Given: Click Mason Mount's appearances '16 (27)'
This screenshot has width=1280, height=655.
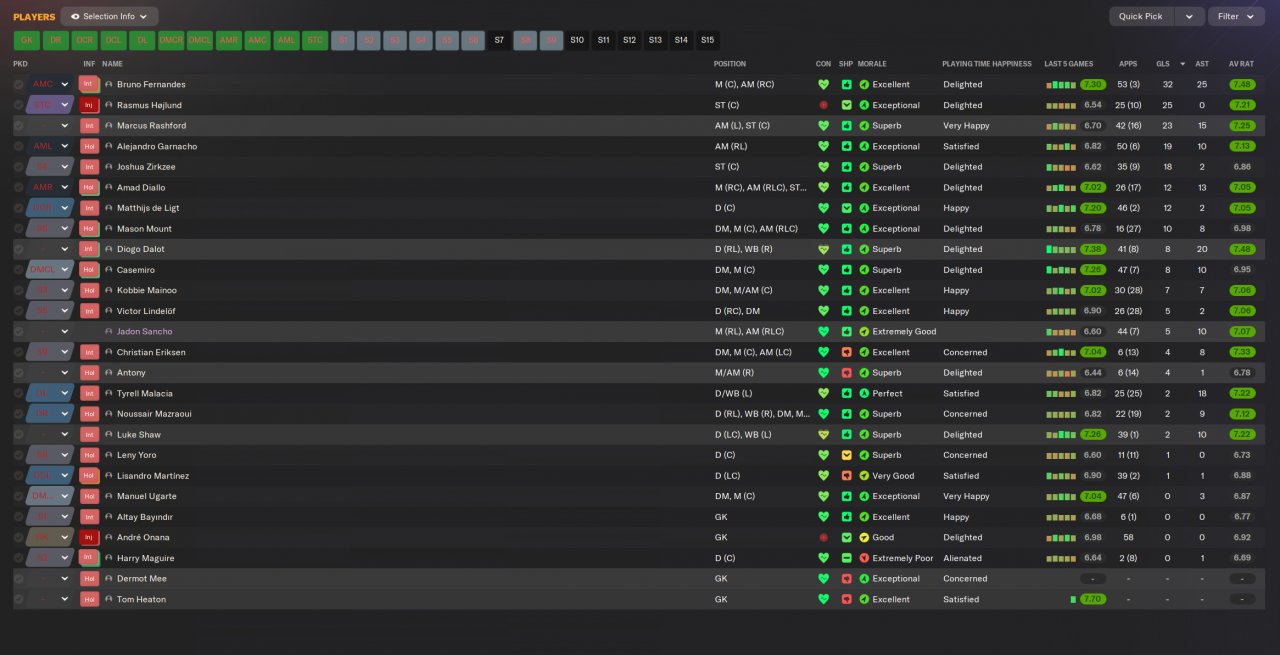Looking at the screenshot, I should click(1128, 229).
